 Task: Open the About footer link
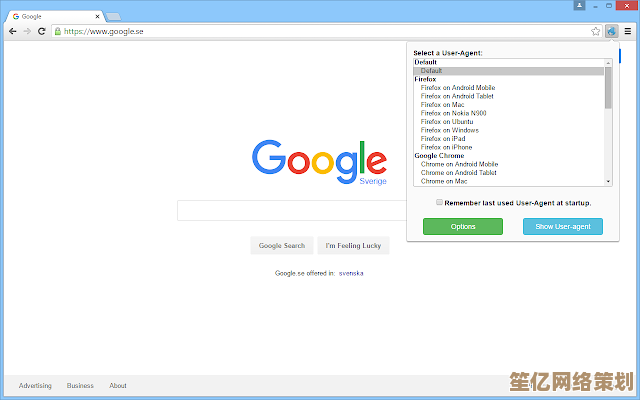(118, 386)
